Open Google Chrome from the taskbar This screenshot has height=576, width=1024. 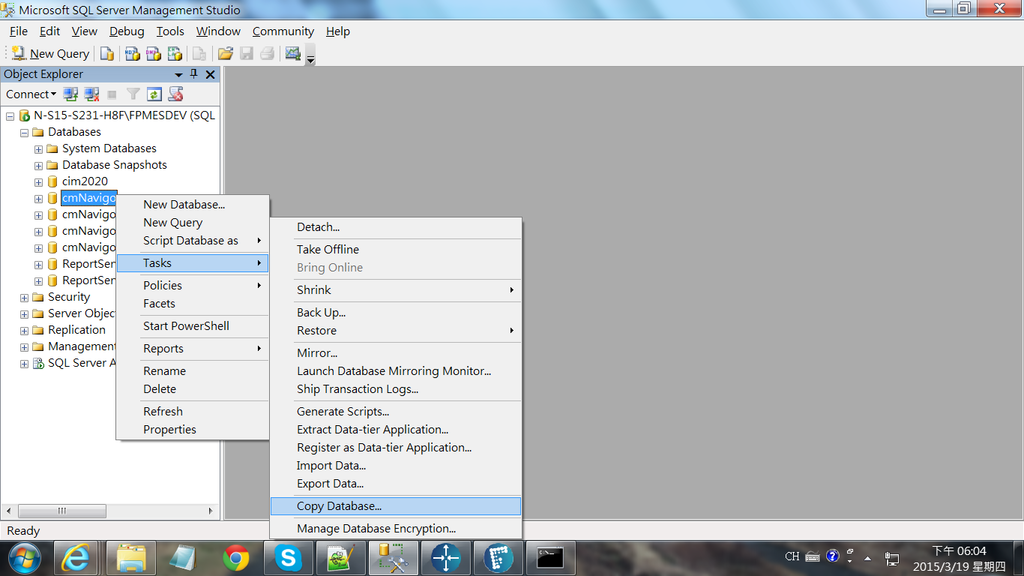(x=236, y=559)
